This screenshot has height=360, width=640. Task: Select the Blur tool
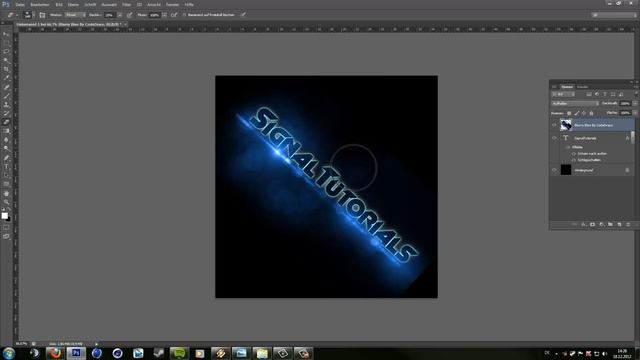6,140
